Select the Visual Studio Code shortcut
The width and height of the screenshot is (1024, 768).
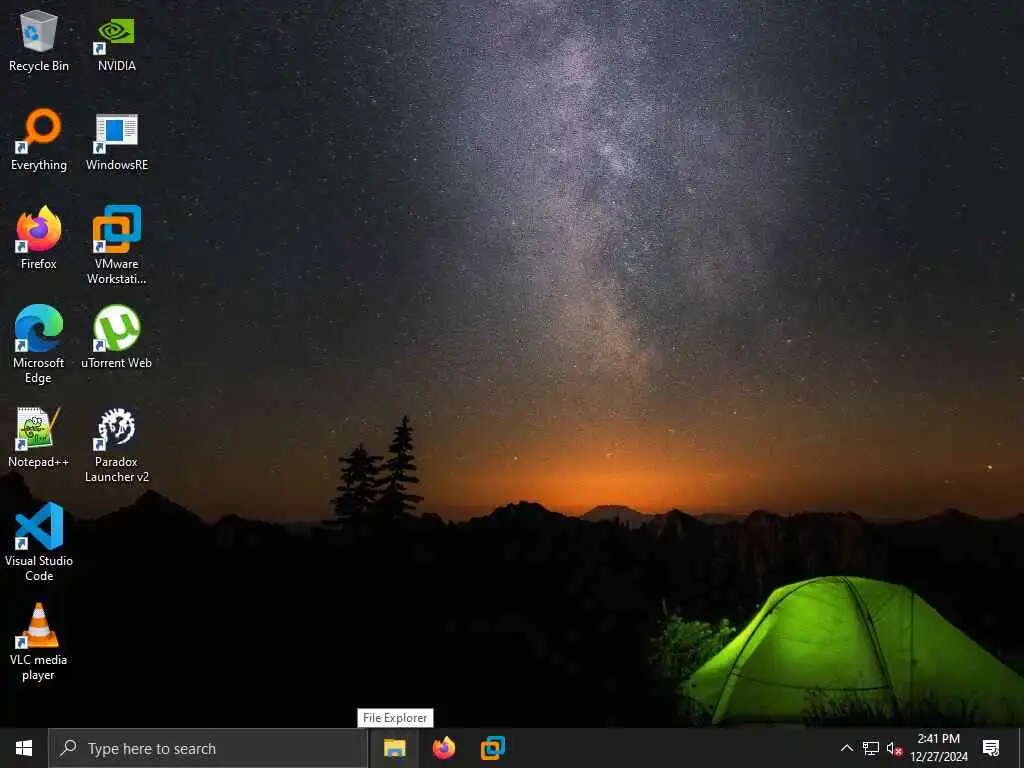39,542
